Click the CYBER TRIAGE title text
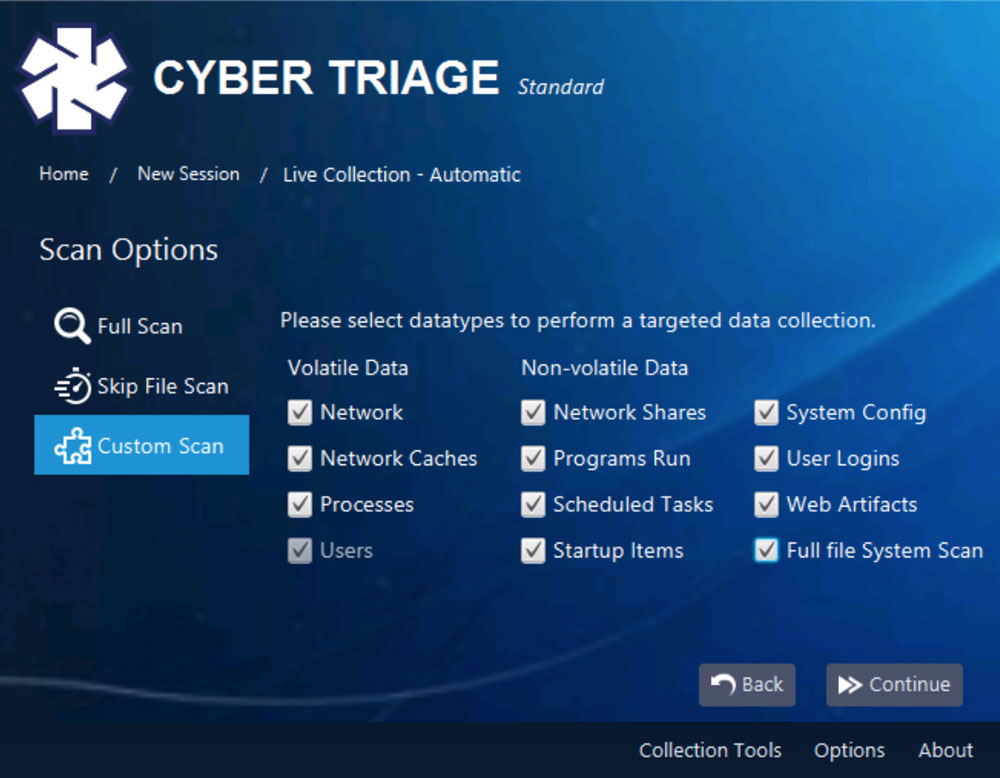Screen dimensions: 1000x778 [x=326, y=78]
